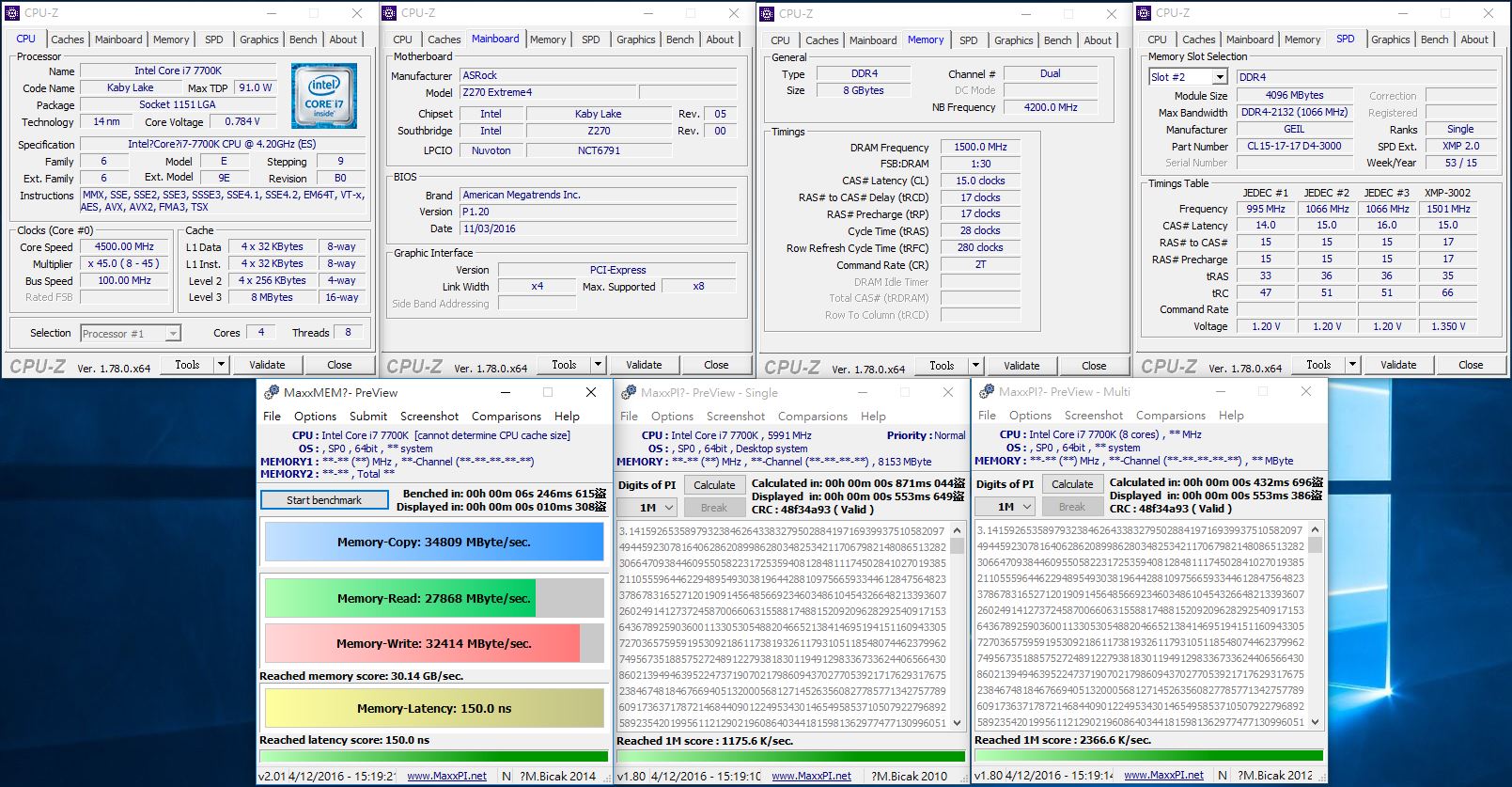Expand Tools arrow in Memory window
This screenshot has width=1512, height=787.
click(975, 366)
